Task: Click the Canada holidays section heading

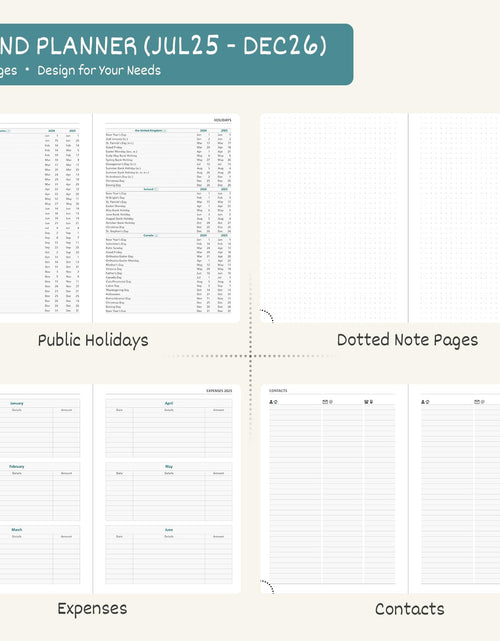Action: tap(149, 235)
